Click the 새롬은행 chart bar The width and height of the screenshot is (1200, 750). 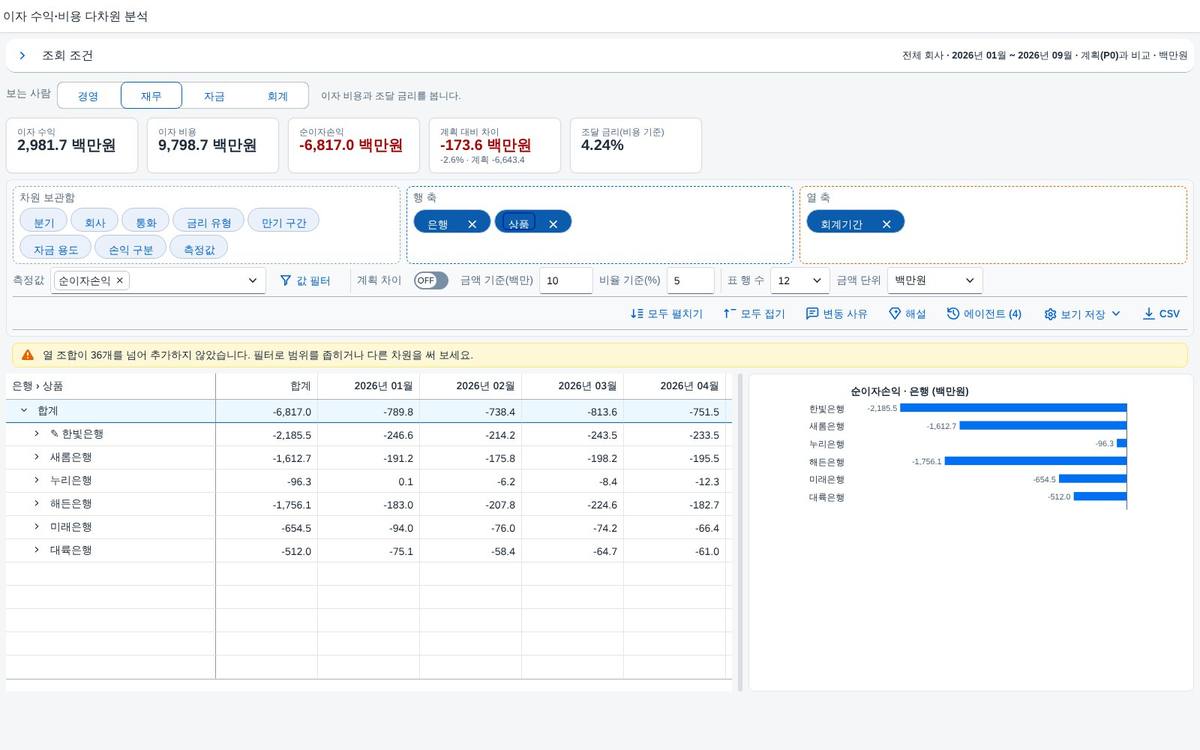pos(1044,425)
